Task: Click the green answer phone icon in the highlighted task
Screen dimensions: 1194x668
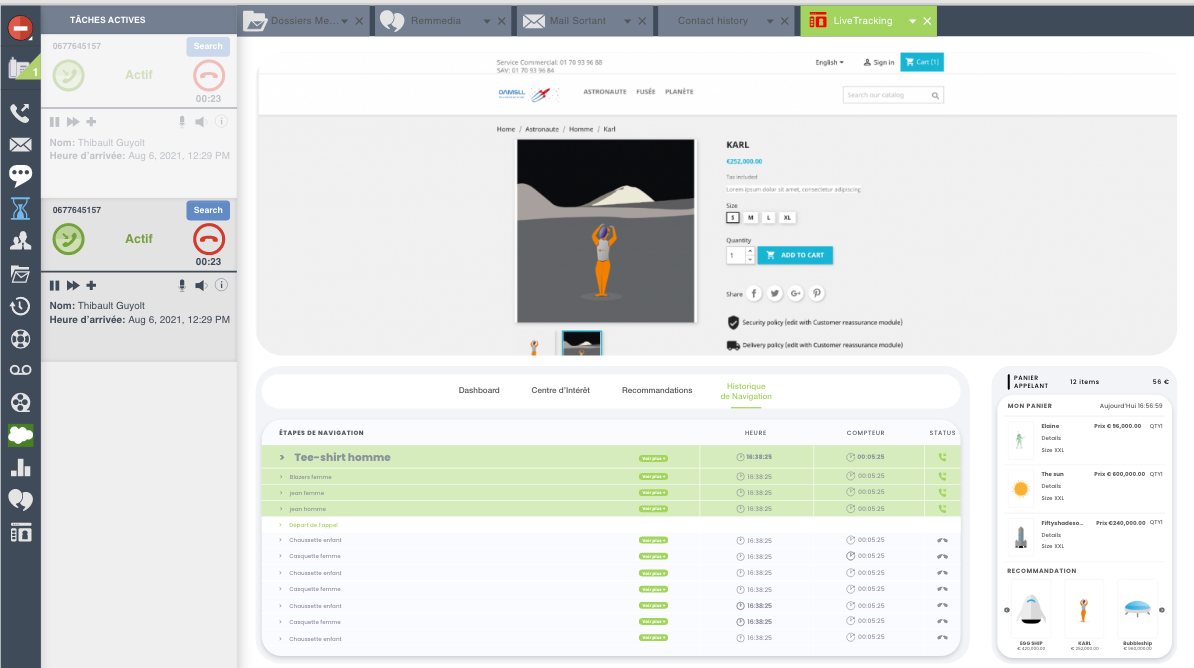Action: pyautogui.click(x=69, y=239)
